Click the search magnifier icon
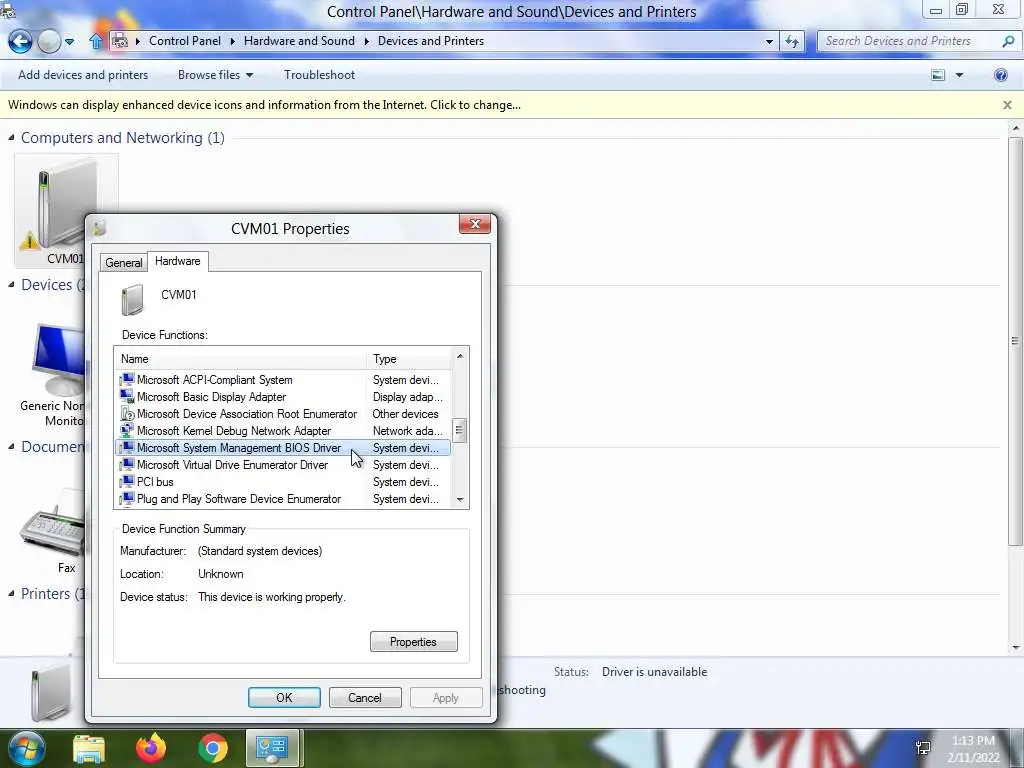The width and height of the screenshot is (1024, 768). click(x=1008, y=41)
